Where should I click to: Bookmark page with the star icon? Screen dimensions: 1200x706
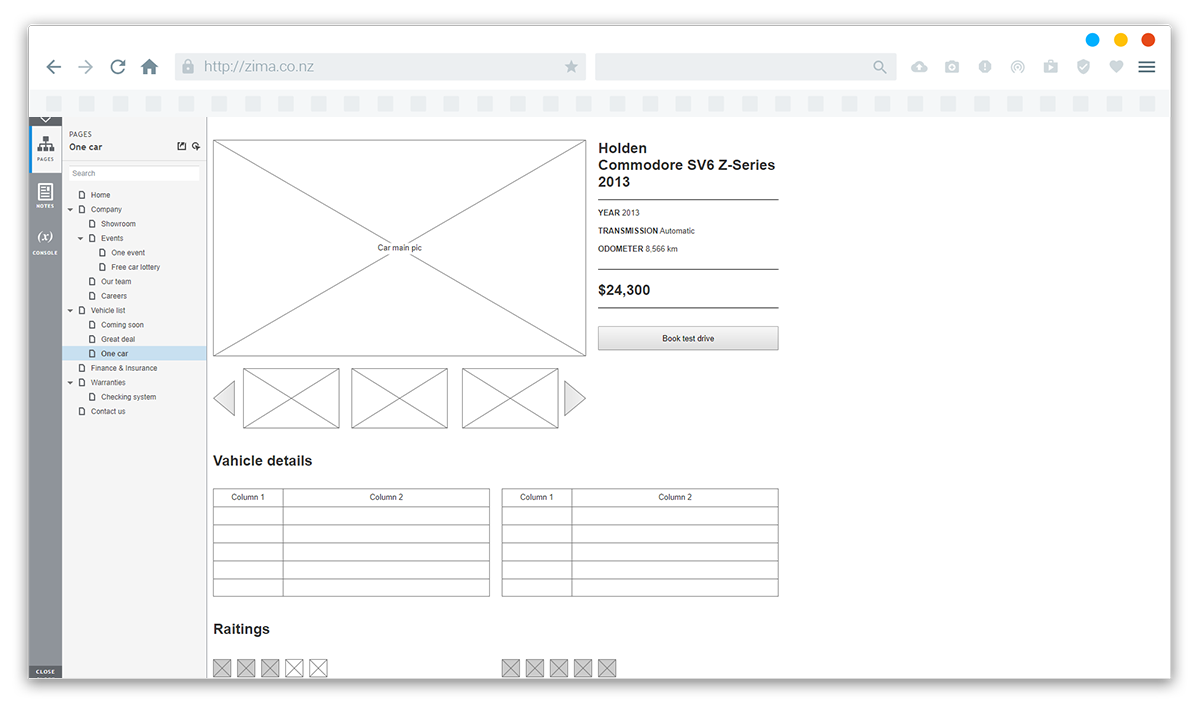pos(571,67)
